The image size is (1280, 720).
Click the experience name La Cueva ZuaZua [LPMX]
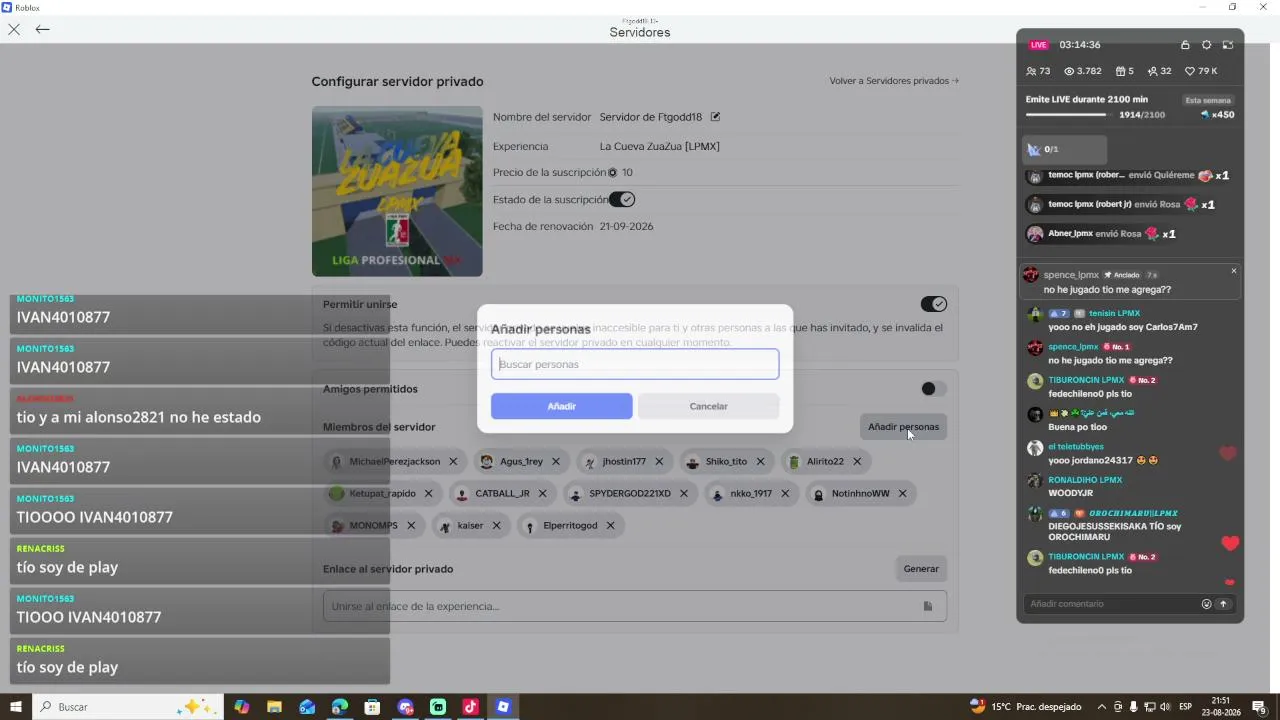coord(660,146)
